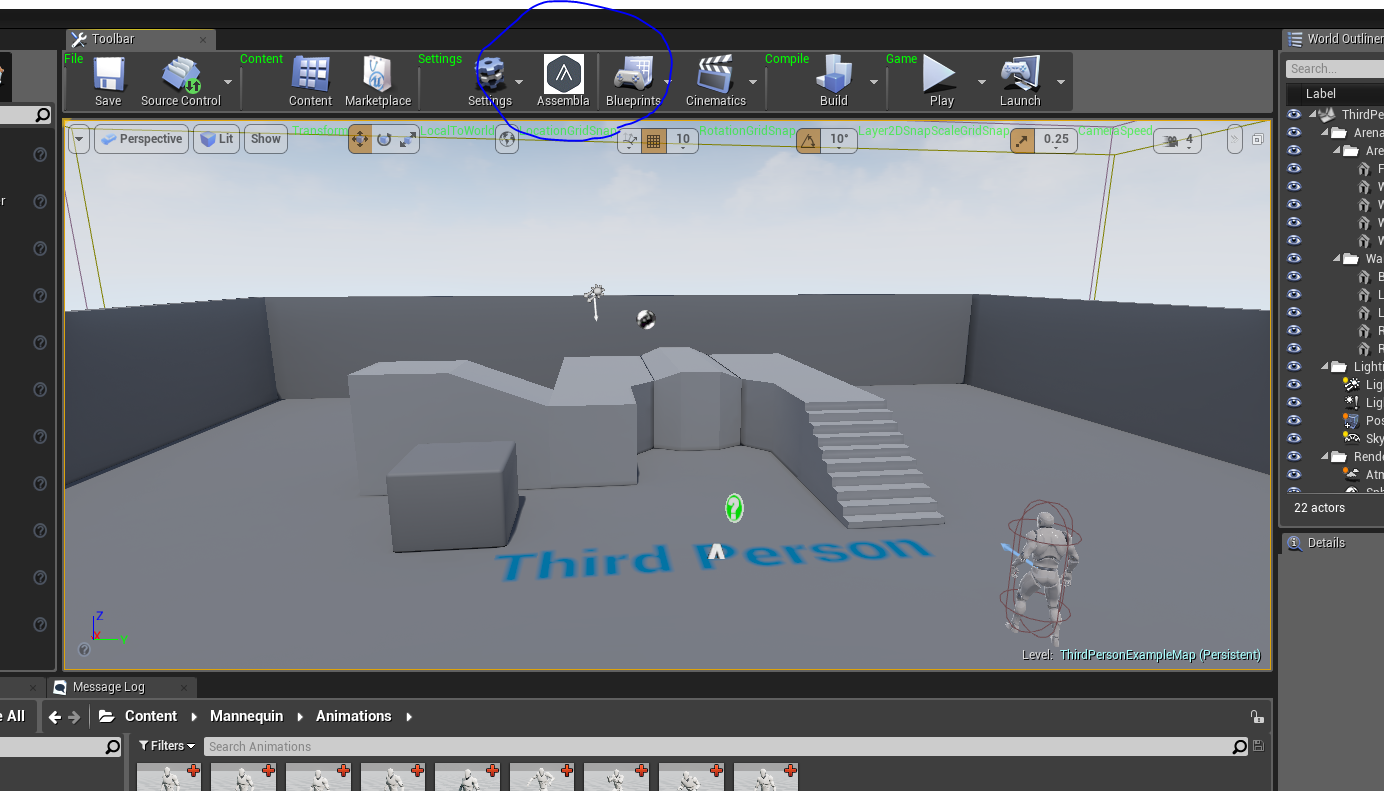Collapse the Arena folder in World Outliner
This screenshot has width=1384, height=791.
pos(1325,133)
